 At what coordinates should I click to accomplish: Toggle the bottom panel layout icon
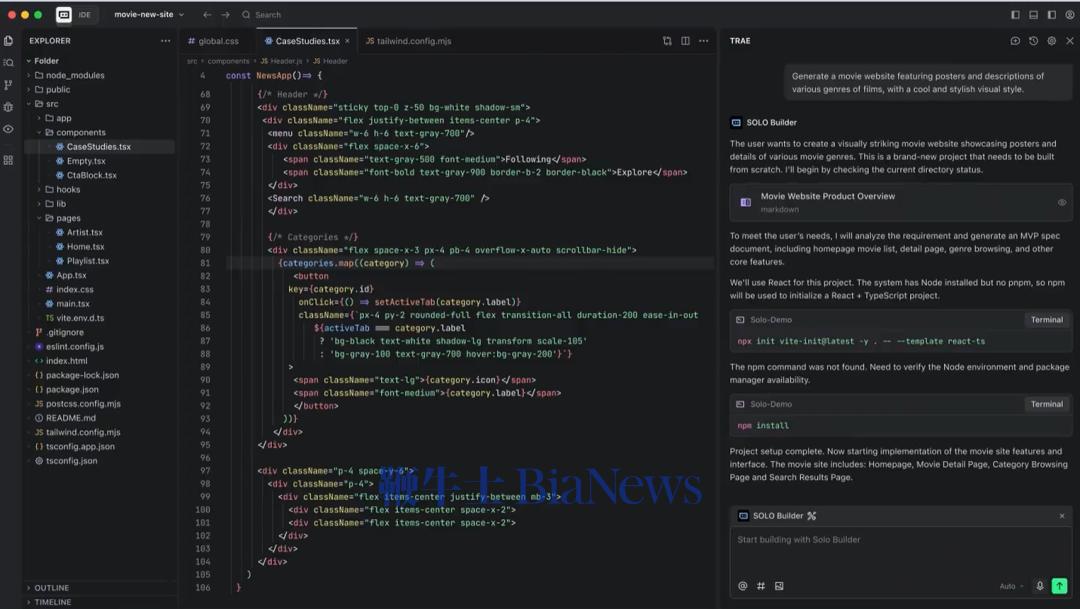pyautogui.click(x=1033, y=14)
